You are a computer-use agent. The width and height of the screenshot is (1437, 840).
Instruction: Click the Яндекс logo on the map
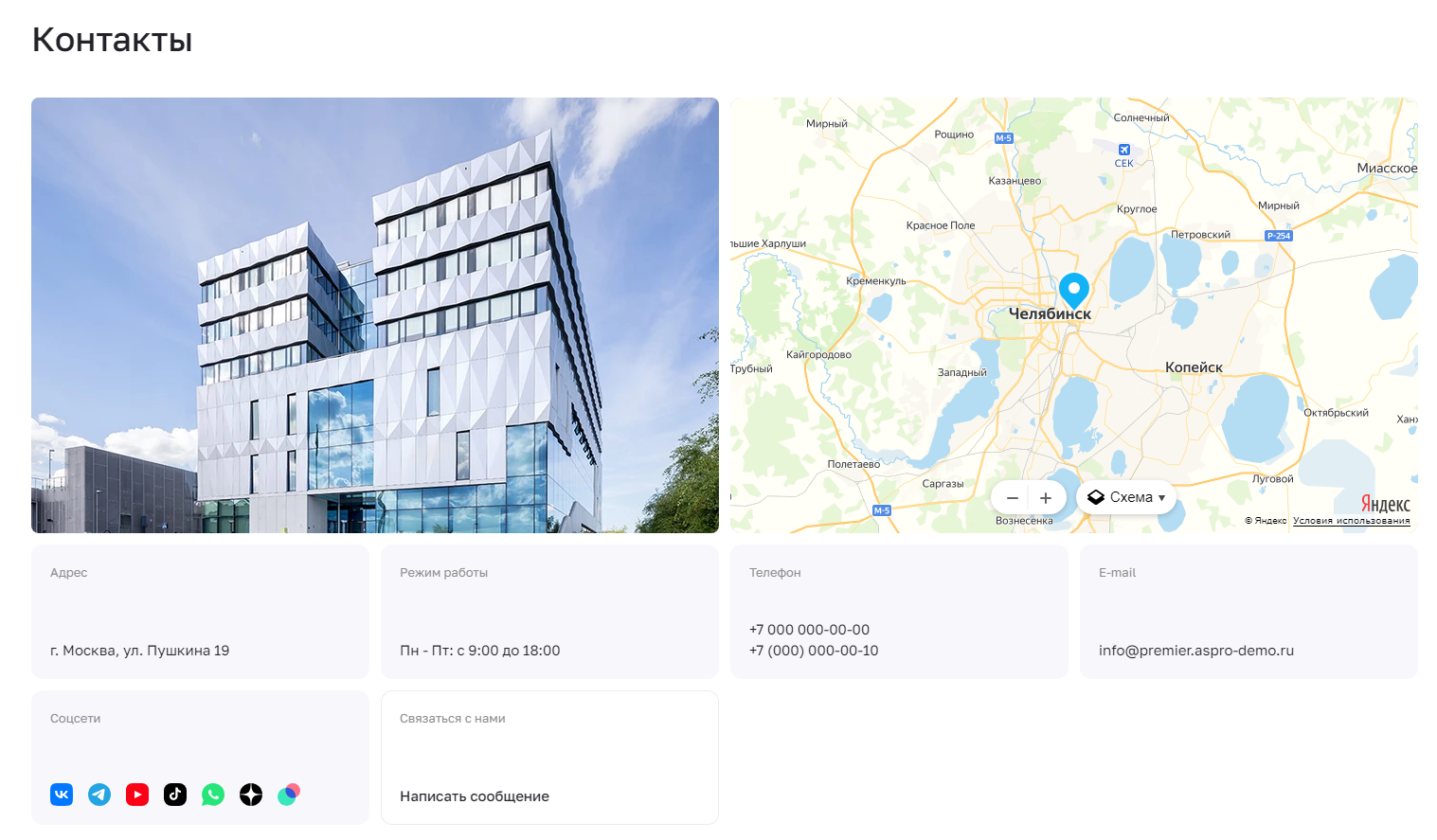point(1386,504)
